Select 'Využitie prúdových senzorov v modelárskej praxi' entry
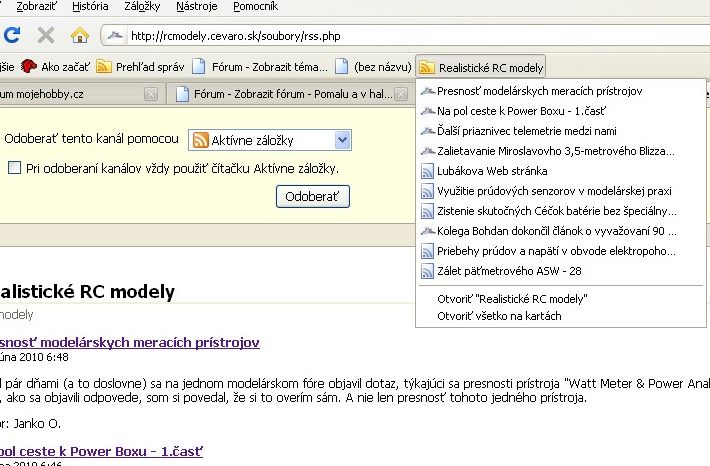 click(x=561, y=191)
